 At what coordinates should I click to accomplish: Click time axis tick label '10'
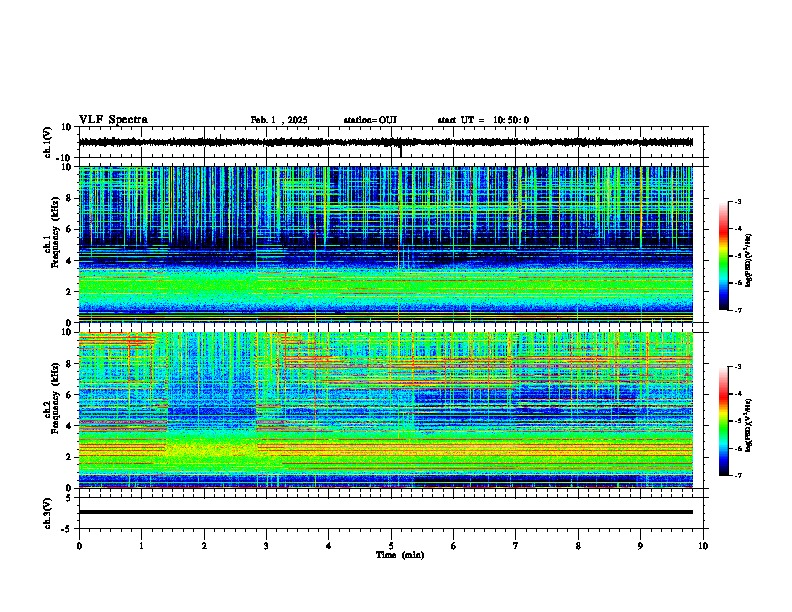tap(703, 546)
